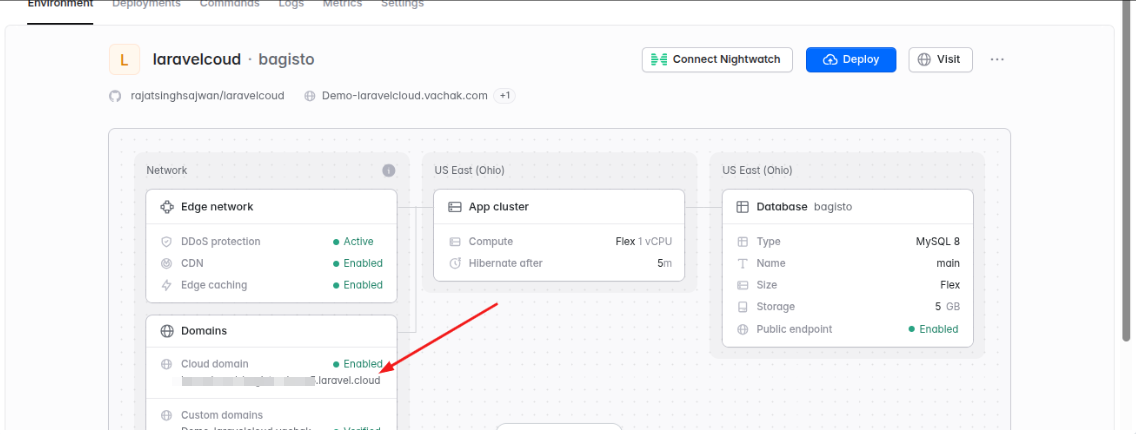Switch to the Logs tab
This screenshot has height=434, width=1136.
point(291,4)
